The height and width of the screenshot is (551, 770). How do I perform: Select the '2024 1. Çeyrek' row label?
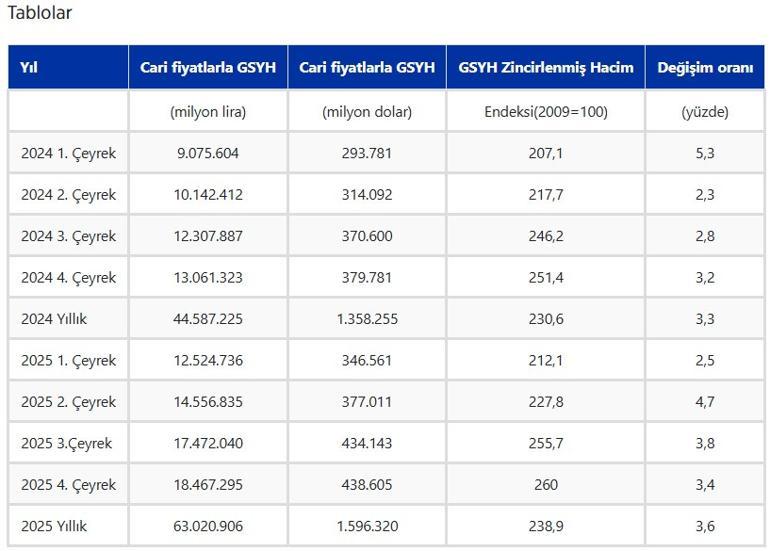(x=68, y=154)
